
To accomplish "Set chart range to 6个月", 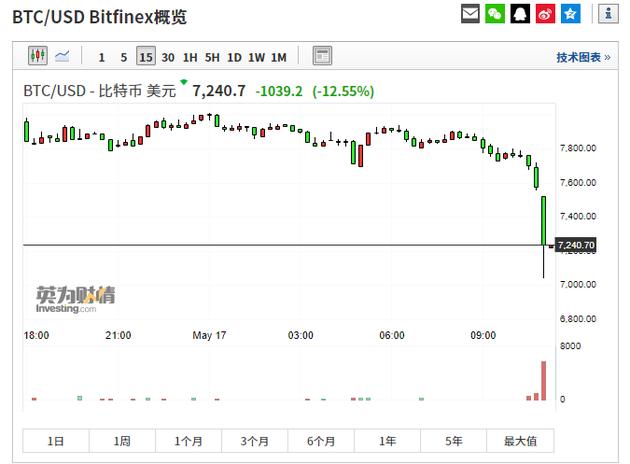I will coord(321,441).
